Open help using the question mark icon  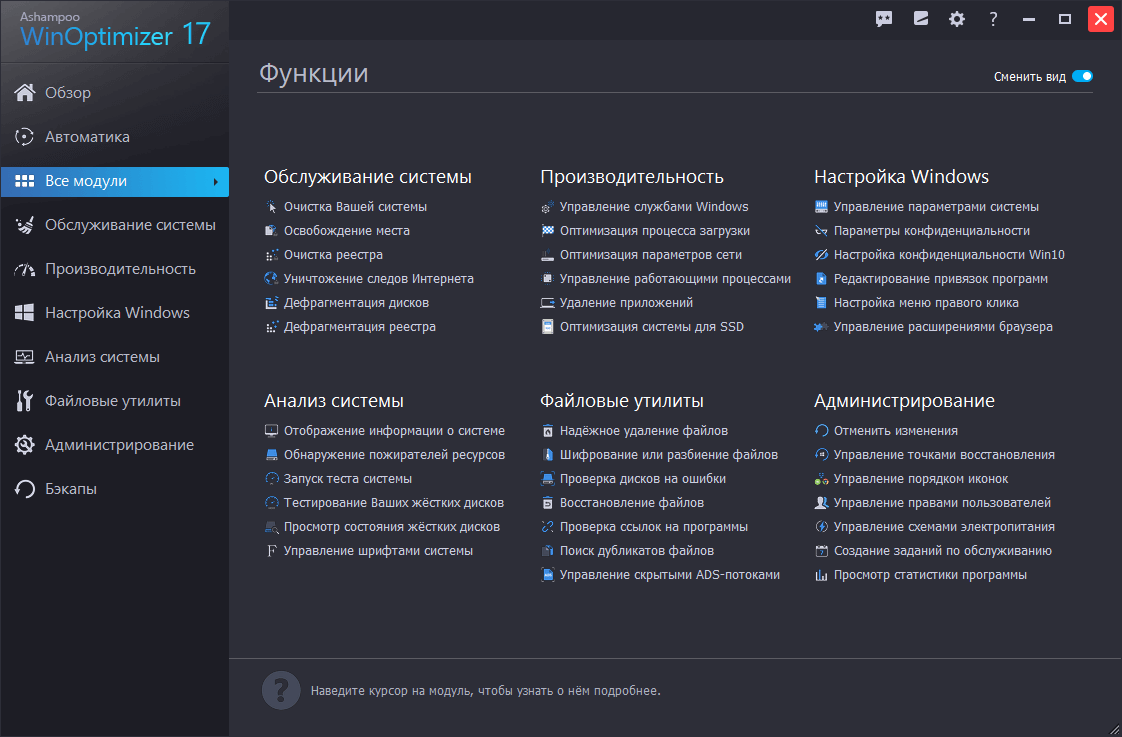pyautogui.click(x=992, y=18)
